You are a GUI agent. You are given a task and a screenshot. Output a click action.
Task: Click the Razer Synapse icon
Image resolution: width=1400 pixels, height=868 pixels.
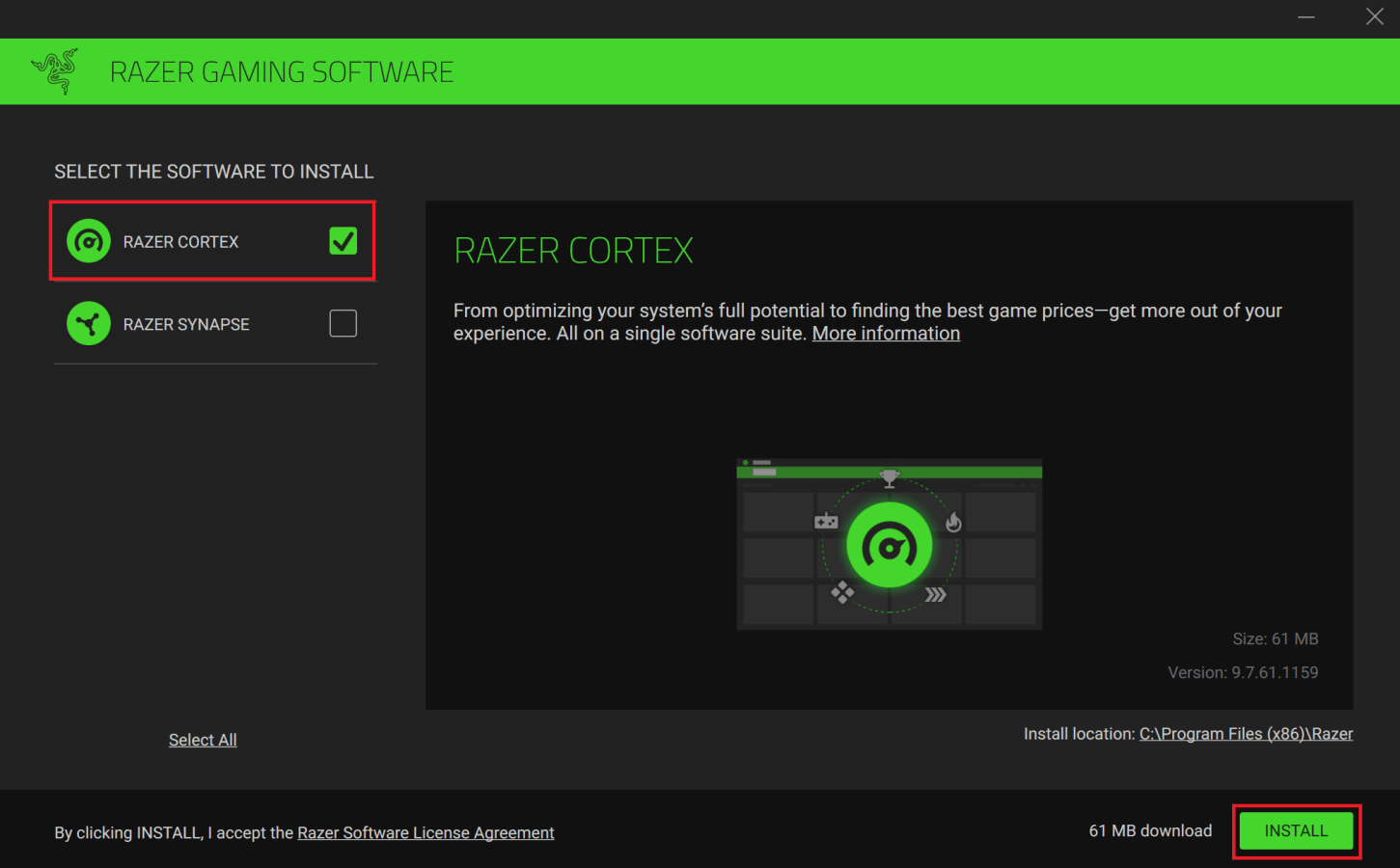[88, 323]
